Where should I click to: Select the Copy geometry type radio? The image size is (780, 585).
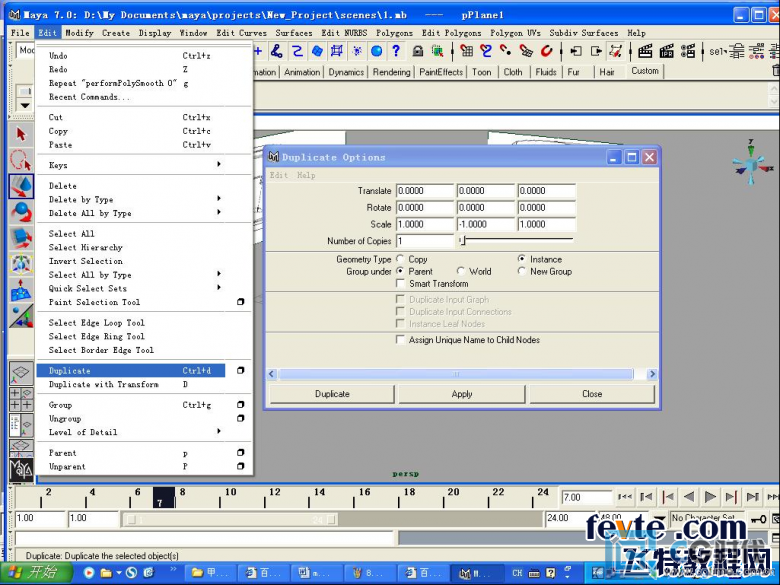(400, 259)
